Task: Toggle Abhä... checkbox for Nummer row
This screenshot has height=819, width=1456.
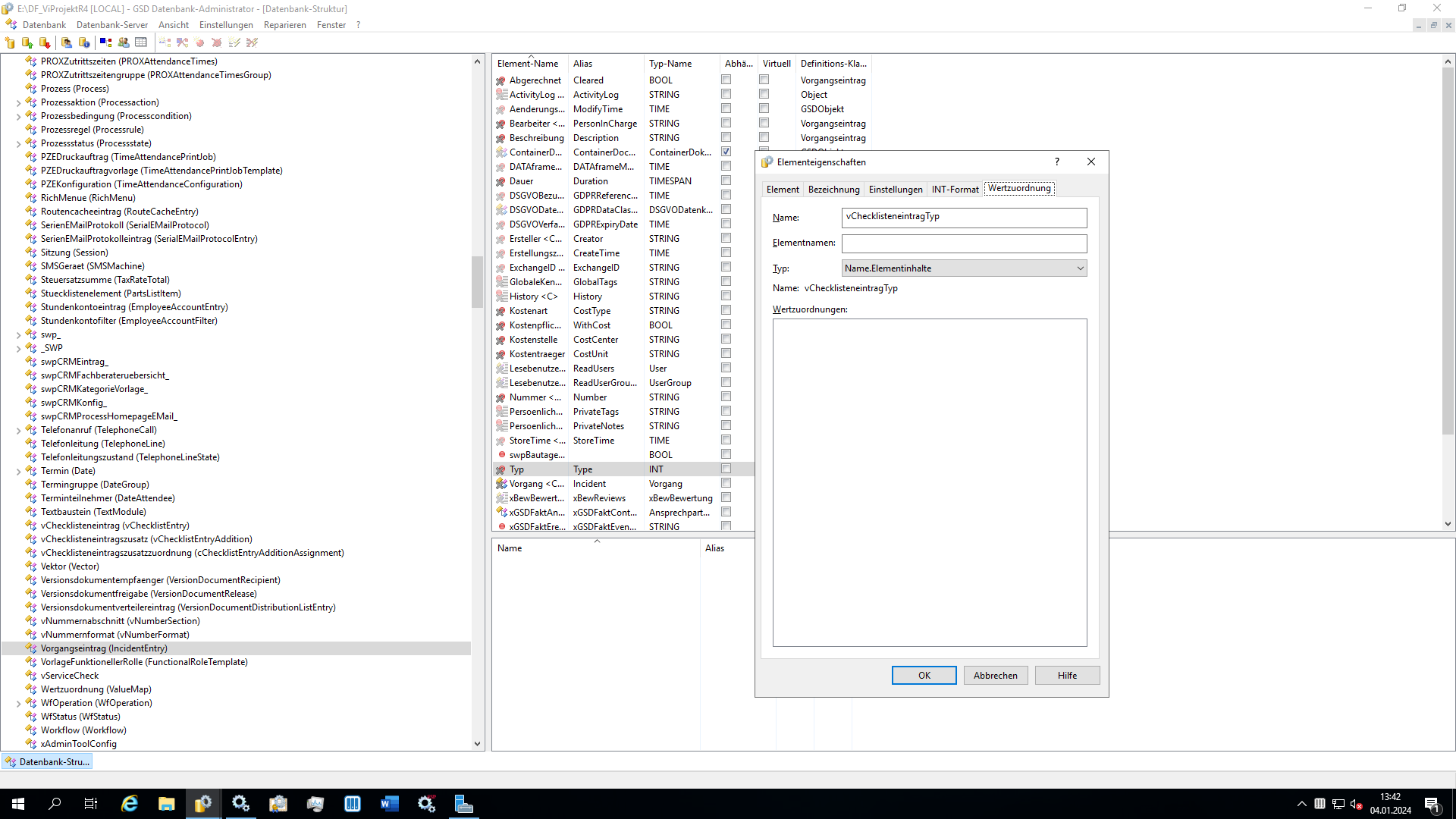Action: point(726,397)
